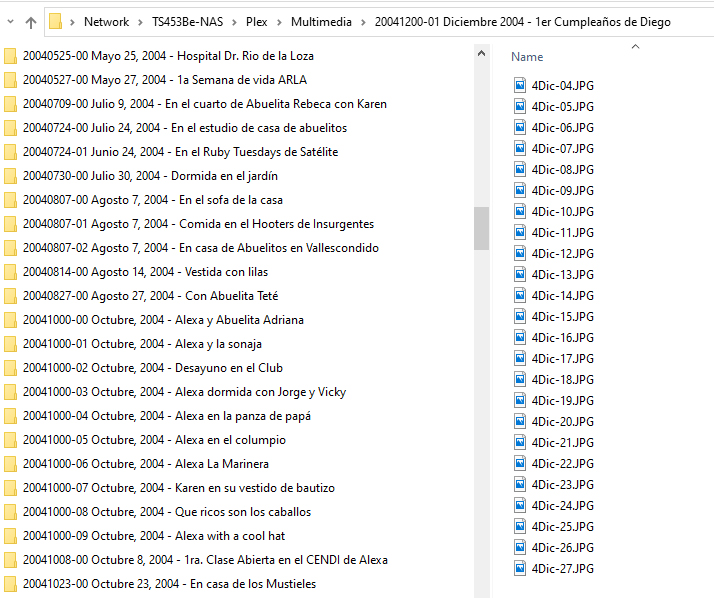
Task: Click folder icon of Alexa en la panza de papá
Action: (x=10, y=416)
